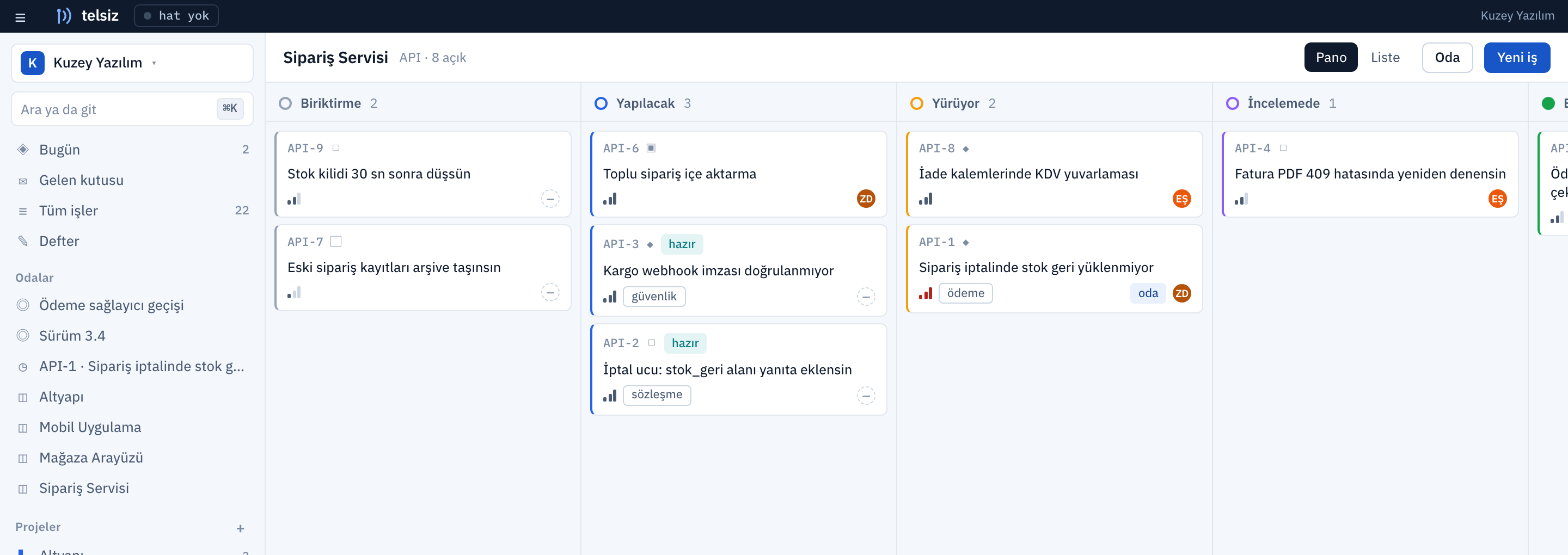Toggle the hat yok line status
Viewport: 1568px width, 555px height.
click(x=176, y=16)
